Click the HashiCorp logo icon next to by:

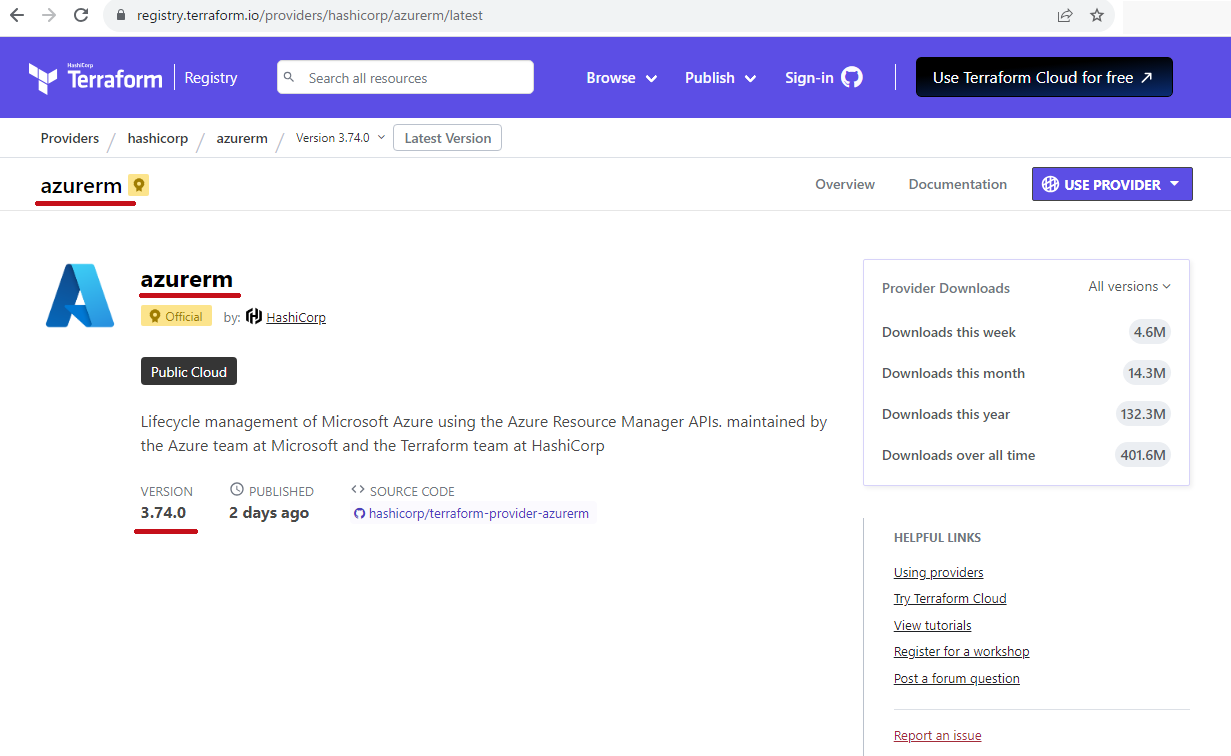click(x=254, y=317)
